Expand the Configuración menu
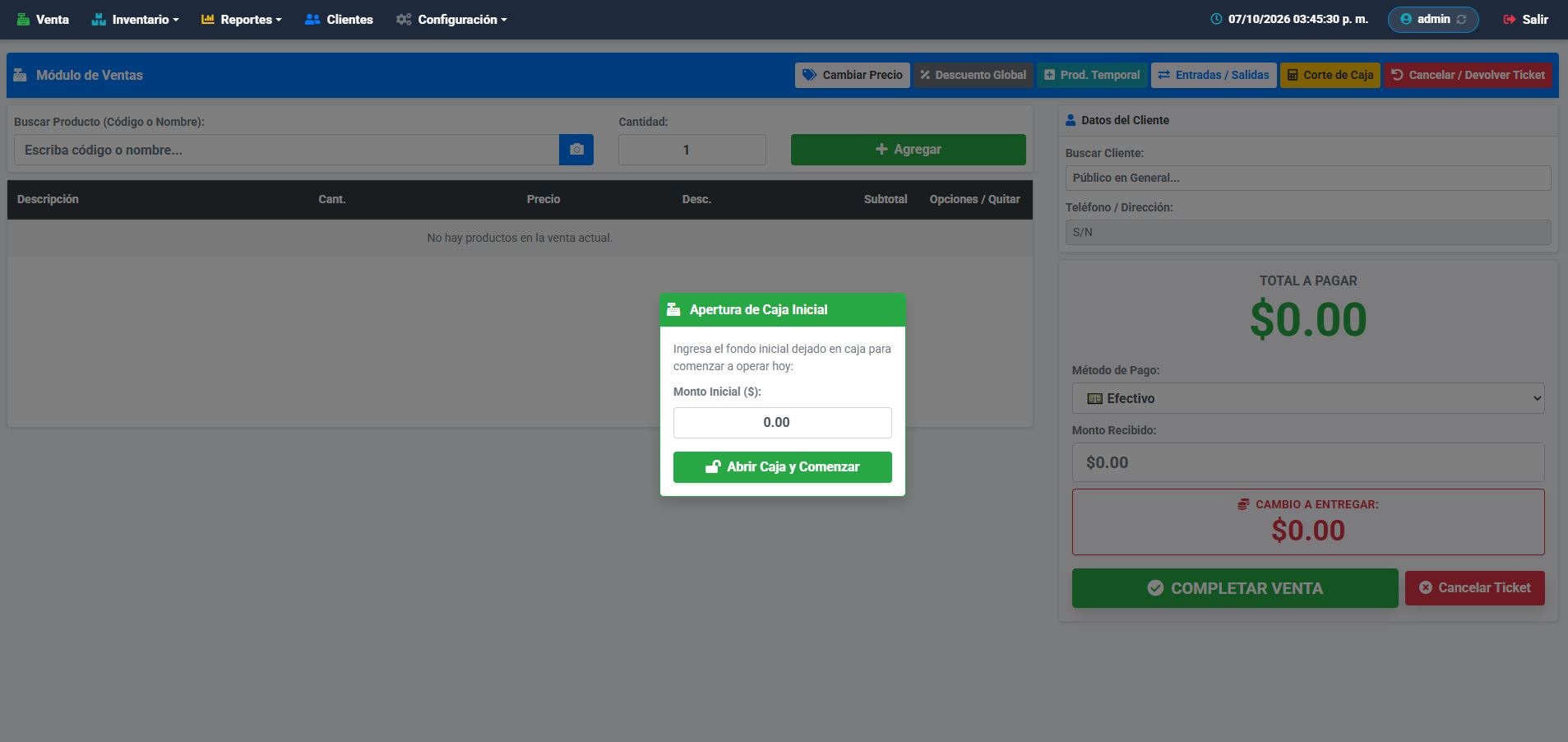 [451, 19]
